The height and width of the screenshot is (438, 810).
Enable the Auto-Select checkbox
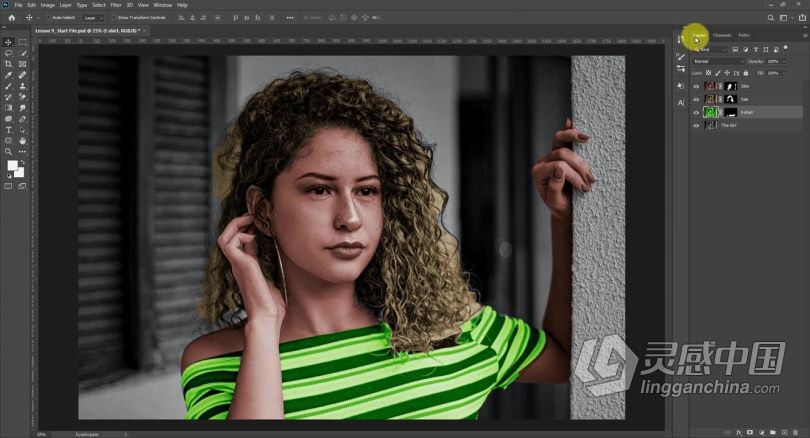(x=49, y=18)
